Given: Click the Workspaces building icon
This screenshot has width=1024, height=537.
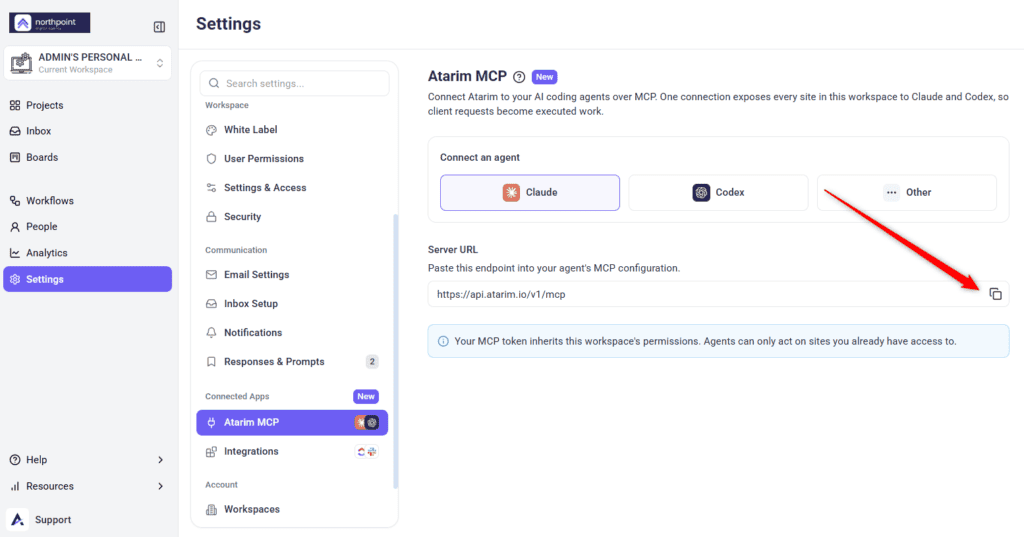Looking at the screenshot, I should (212, 510).
